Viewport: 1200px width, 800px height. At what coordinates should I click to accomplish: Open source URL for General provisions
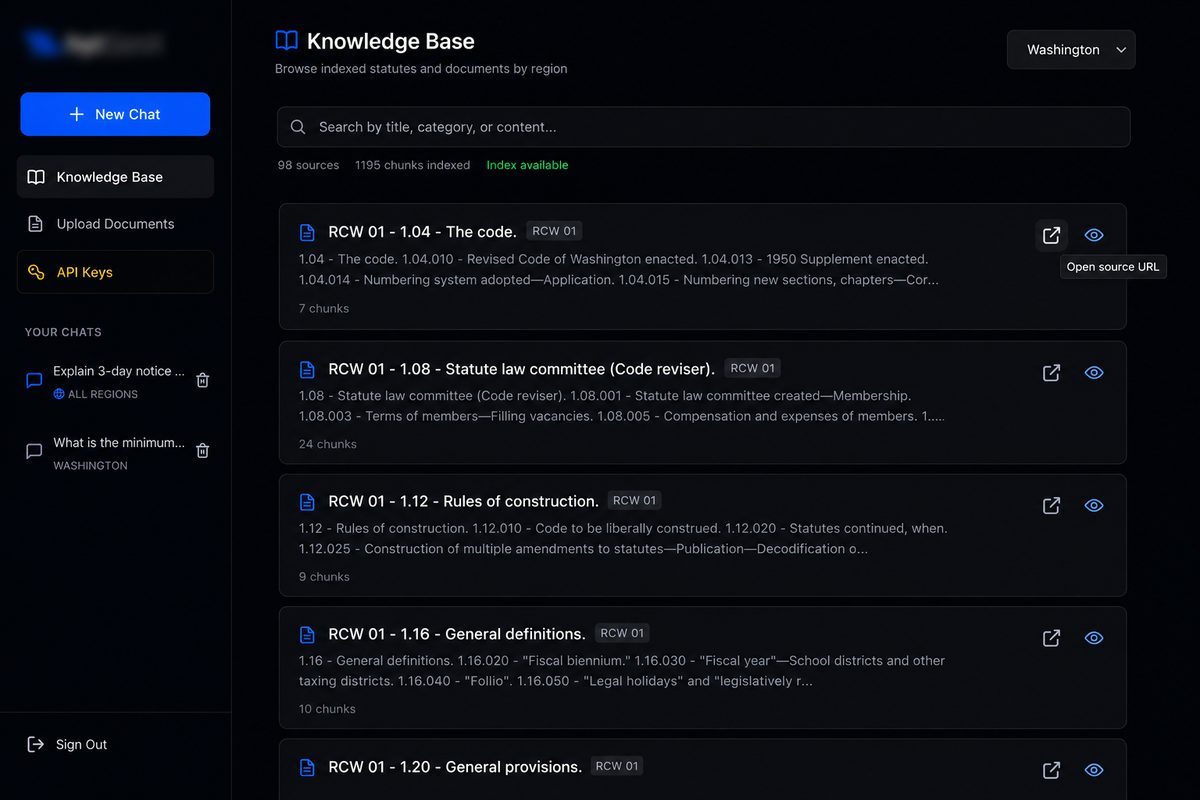1051,770
